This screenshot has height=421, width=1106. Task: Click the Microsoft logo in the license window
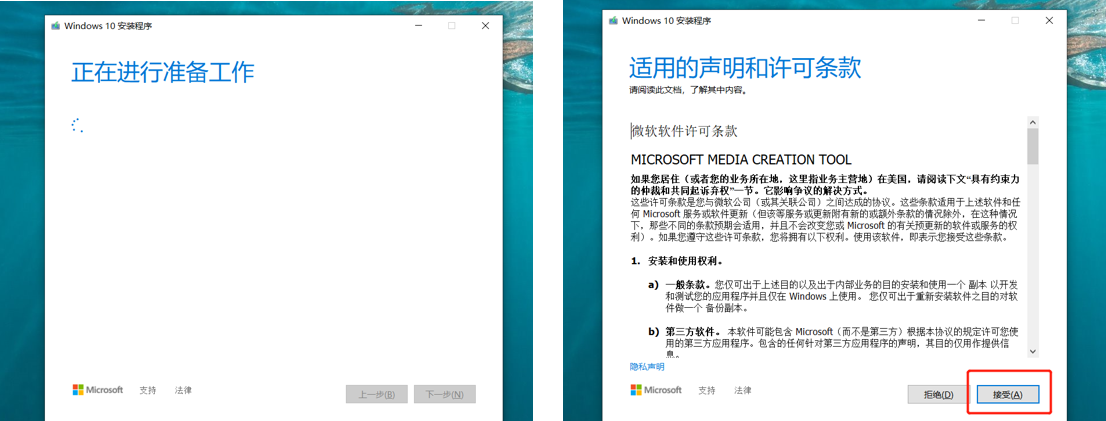tap(656, 390)
